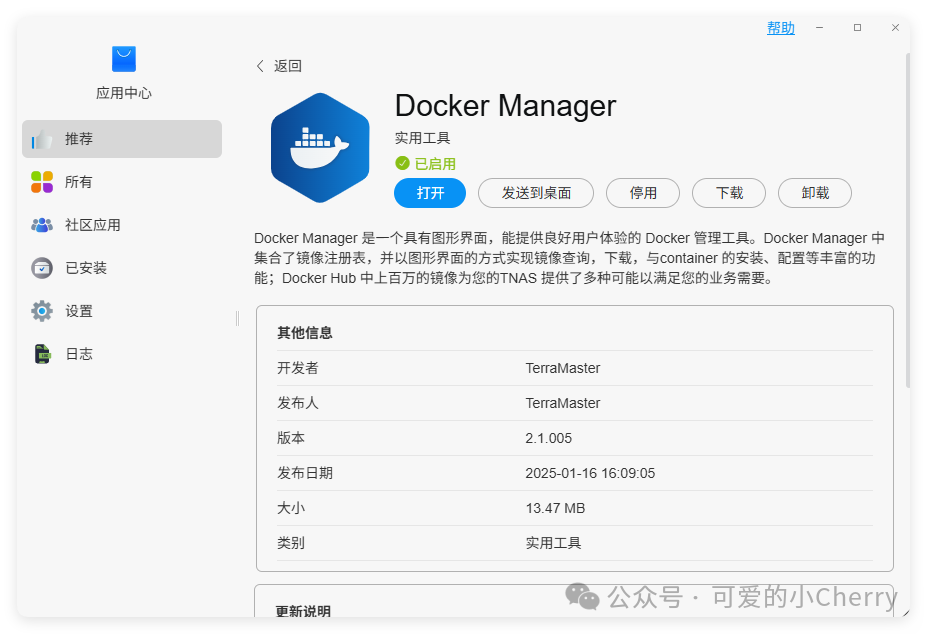
Task: Click the release date 2025-01-16 16:09:05
Action: click(x=590, y=473)
